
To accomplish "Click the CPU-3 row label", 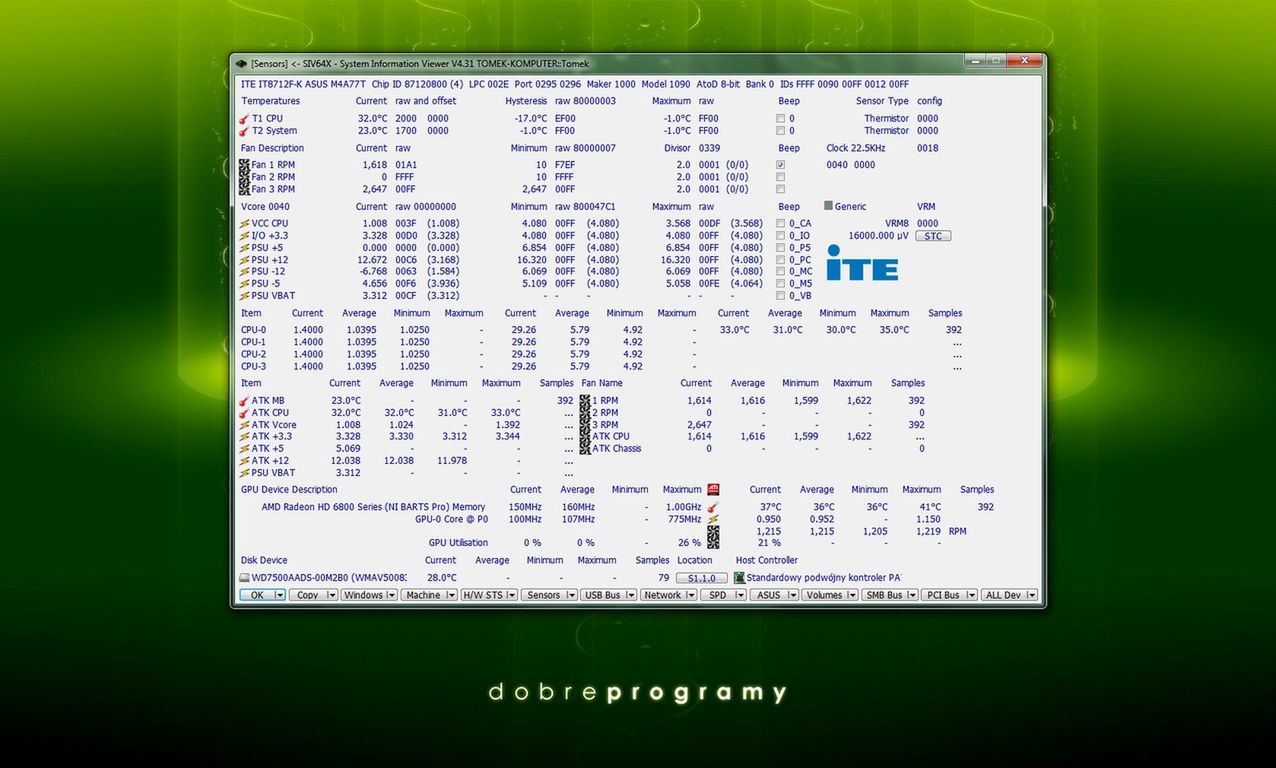I will [x=253, y=366].
